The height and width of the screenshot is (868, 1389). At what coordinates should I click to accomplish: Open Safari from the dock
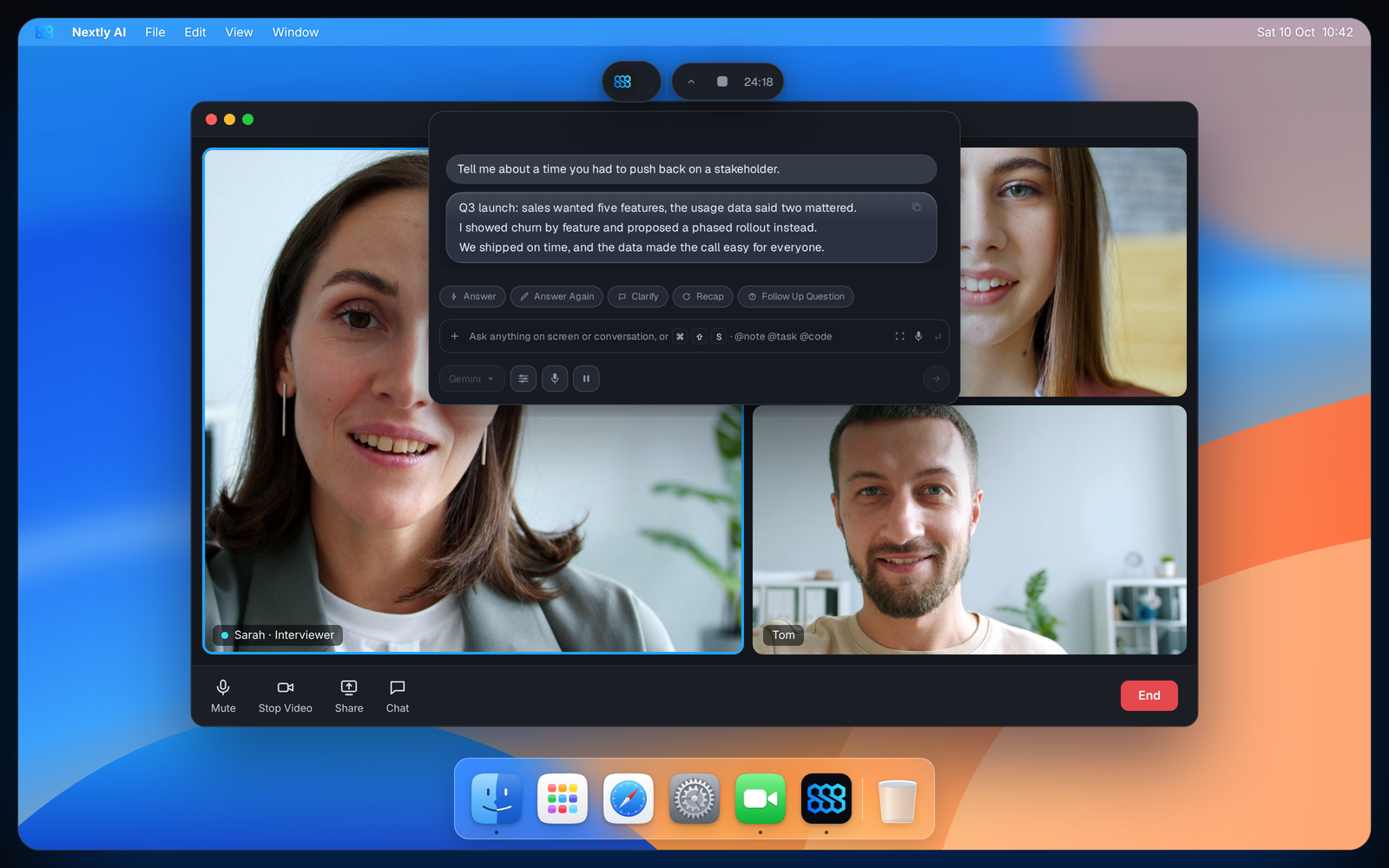click(629, 799)
